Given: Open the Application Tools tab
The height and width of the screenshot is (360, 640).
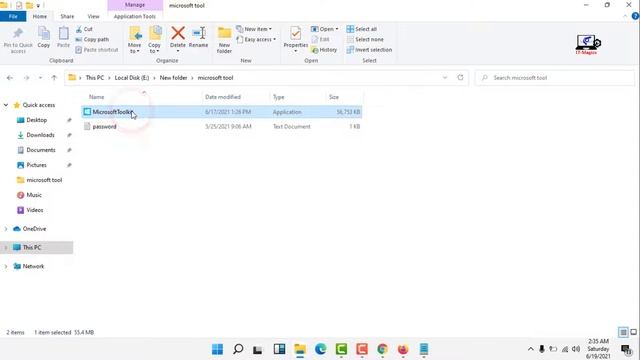Looking at the screenshot, I should click(135, 16).
